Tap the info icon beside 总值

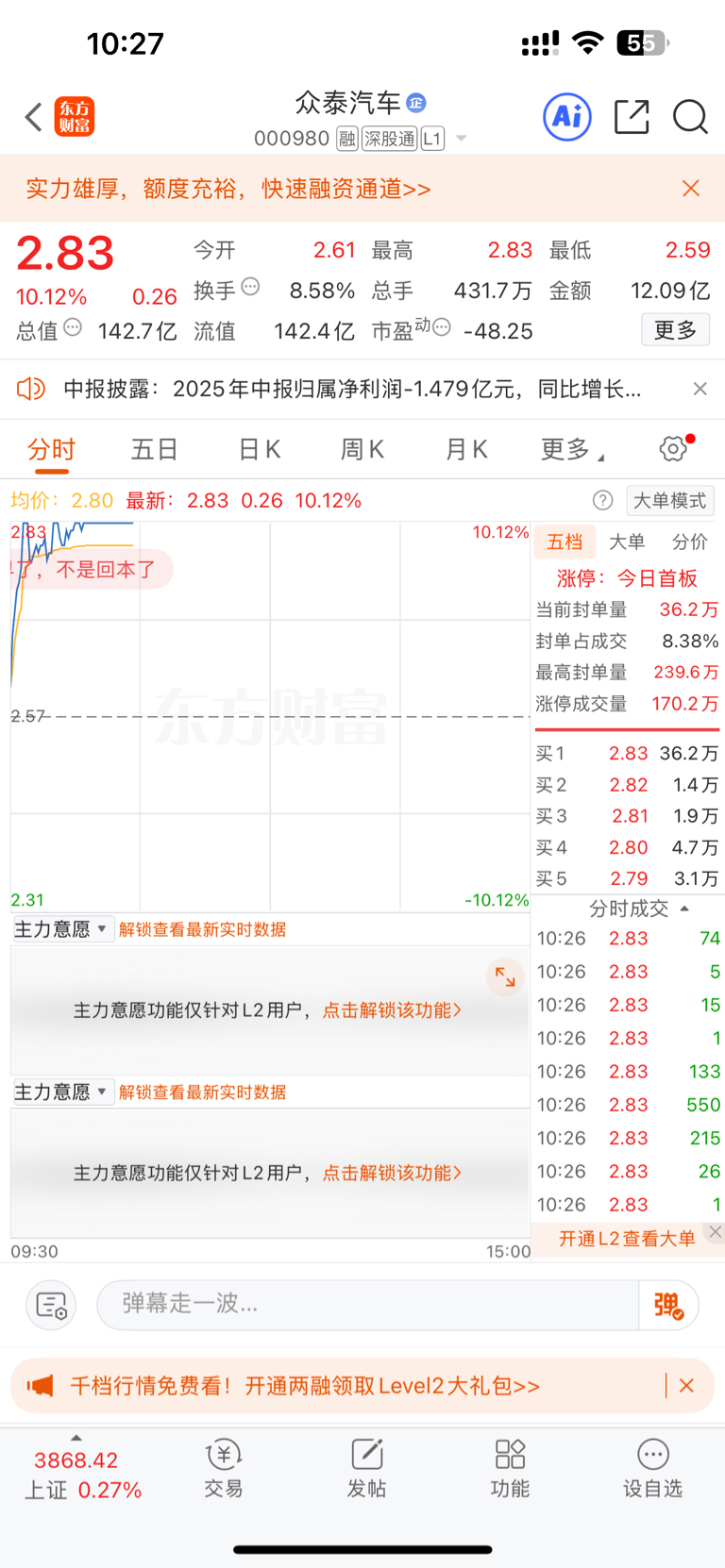pos(73,327)
